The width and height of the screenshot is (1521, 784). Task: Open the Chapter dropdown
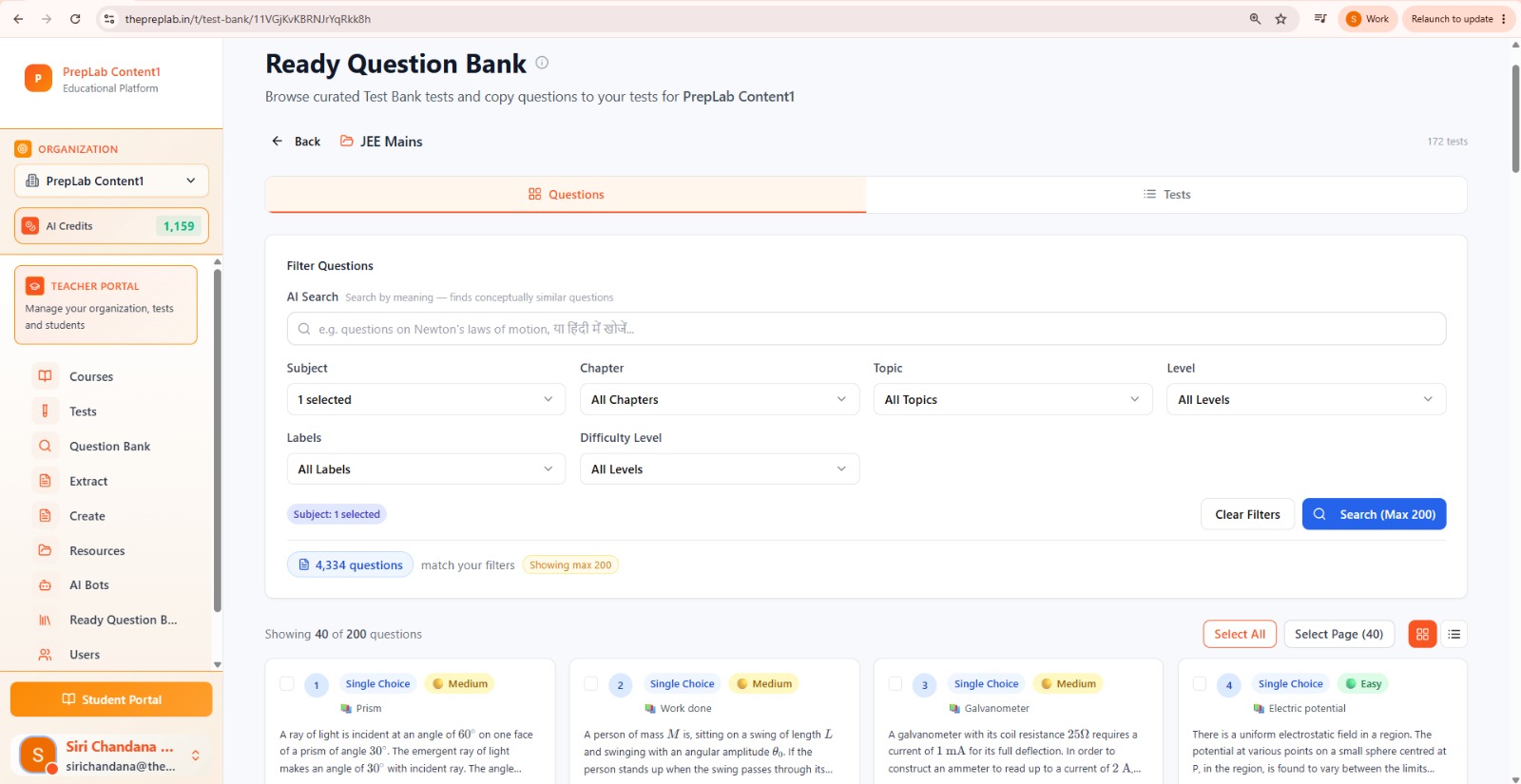(720, 399)
